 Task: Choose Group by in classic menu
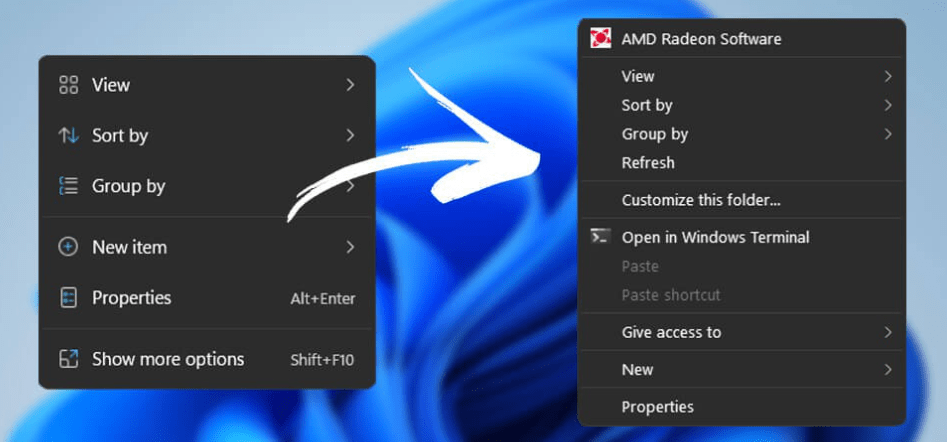pyautogui.click(x=742, y=133)
